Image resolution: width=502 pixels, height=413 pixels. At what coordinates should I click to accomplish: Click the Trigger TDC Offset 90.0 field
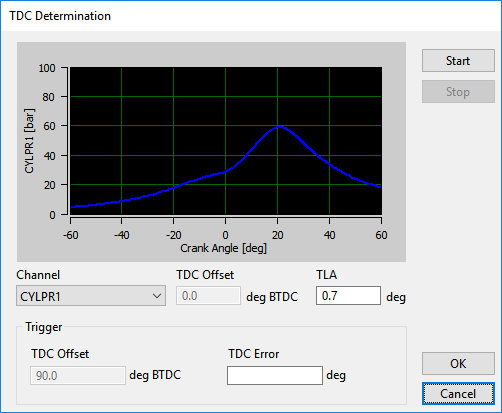[x=78, y=376]
